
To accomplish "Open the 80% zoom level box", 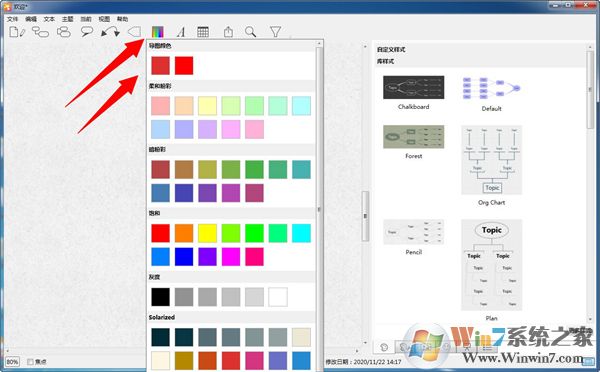I will 12,361.
